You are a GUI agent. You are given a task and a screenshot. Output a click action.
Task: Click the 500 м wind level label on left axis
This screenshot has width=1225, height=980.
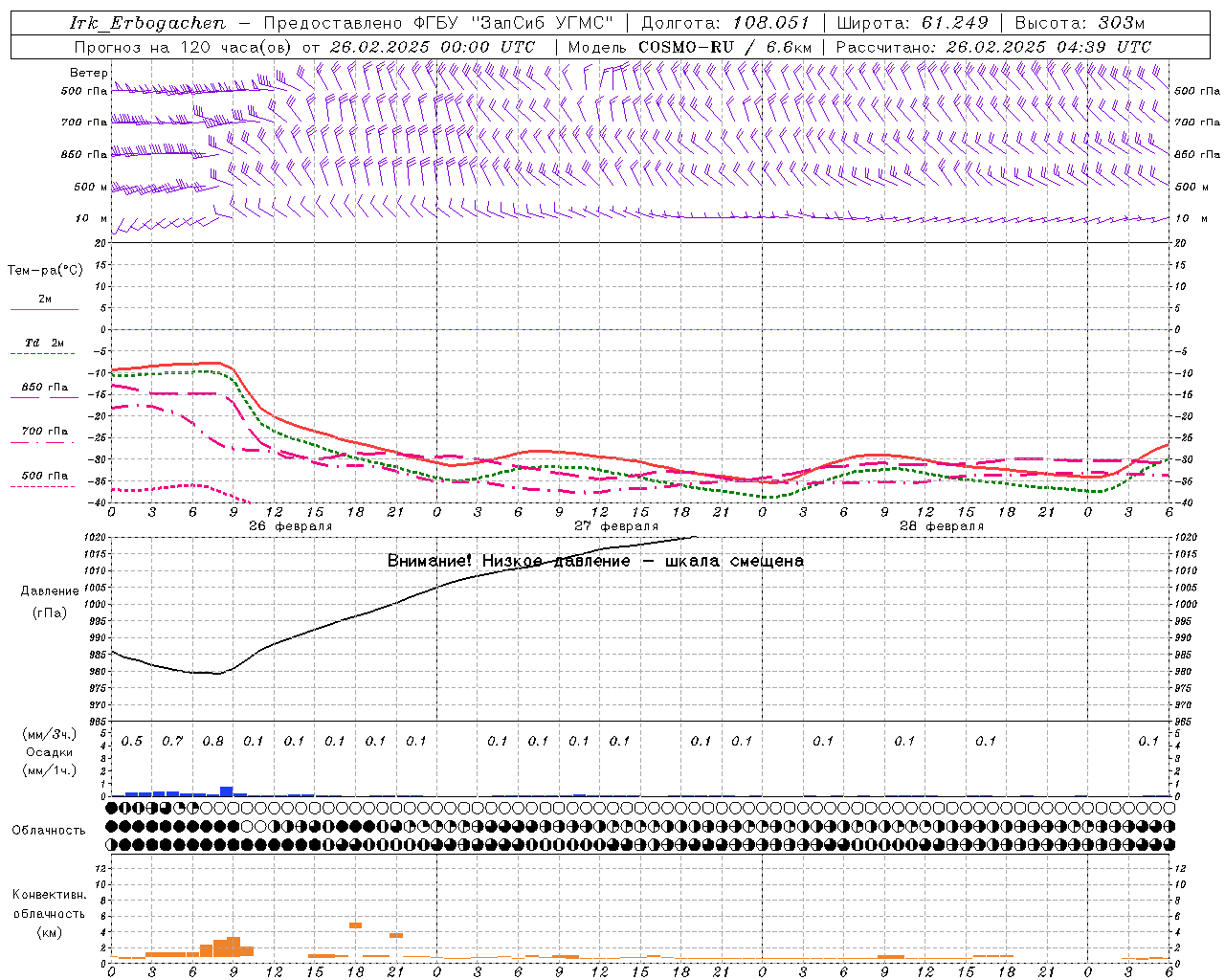pyautogui.click(x=91, y=187)
